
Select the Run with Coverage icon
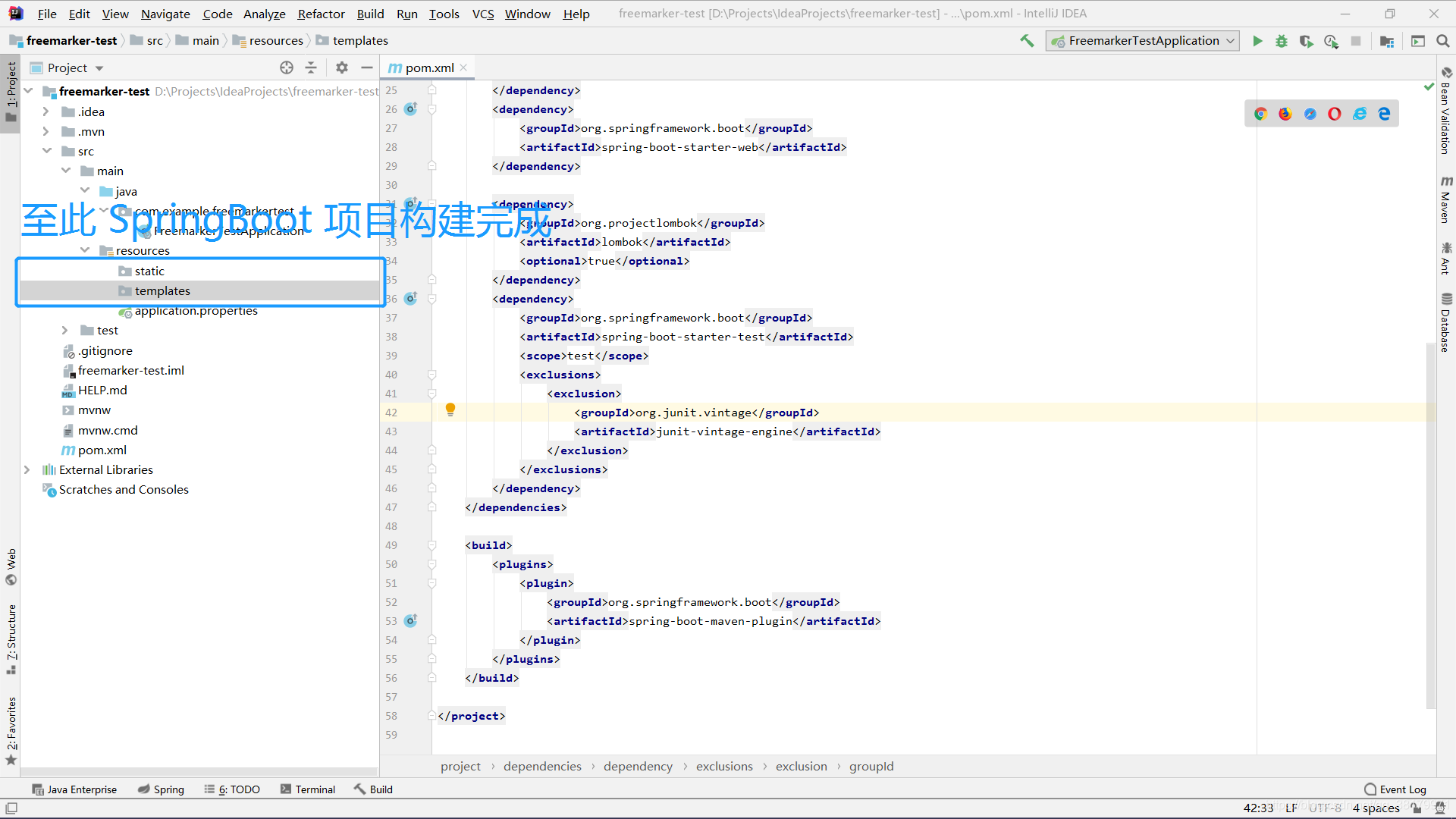(x=1307, y=41)
